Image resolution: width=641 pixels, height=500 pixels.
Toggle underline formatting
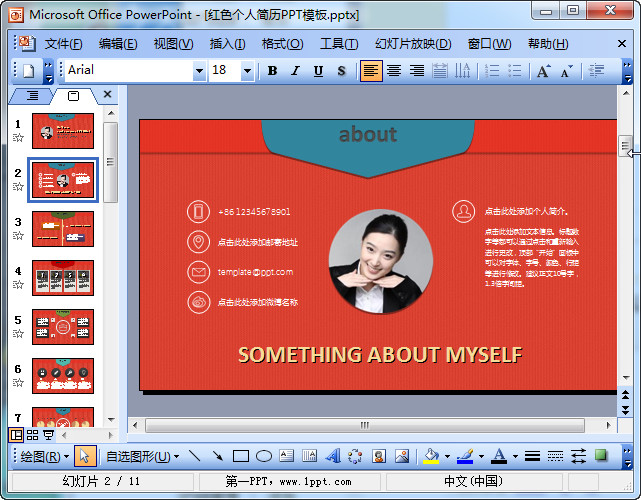point(318,71)
